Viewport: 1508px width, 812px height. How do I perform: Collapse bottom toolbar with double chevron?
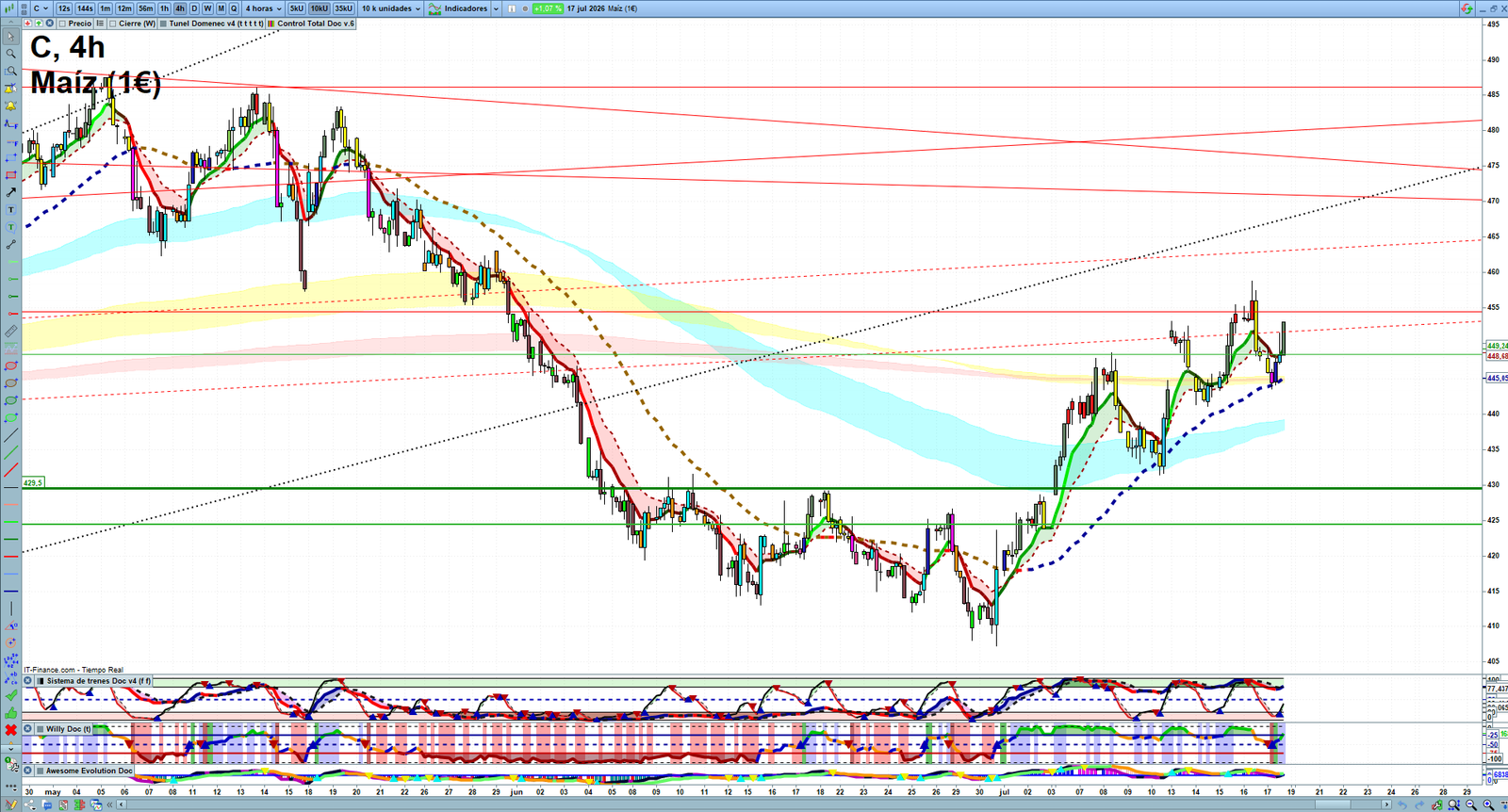point(109,804)
